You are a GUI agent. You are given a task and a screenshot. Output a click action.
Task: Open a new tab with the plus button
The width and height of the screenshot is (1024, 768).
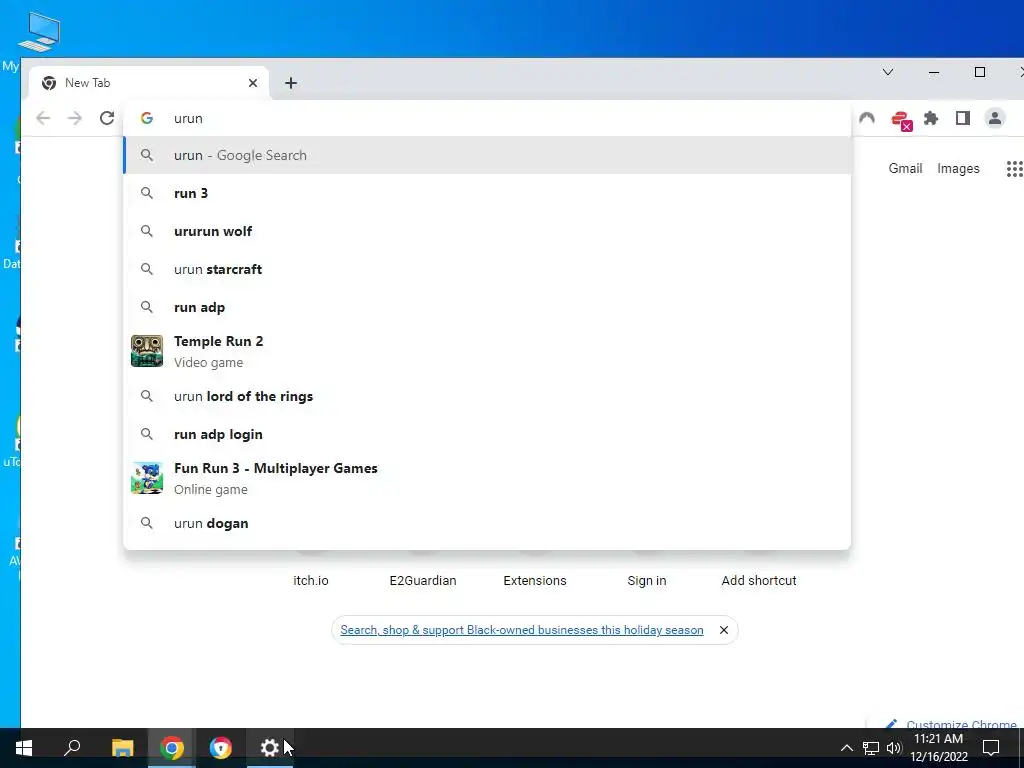click(291, 83)
